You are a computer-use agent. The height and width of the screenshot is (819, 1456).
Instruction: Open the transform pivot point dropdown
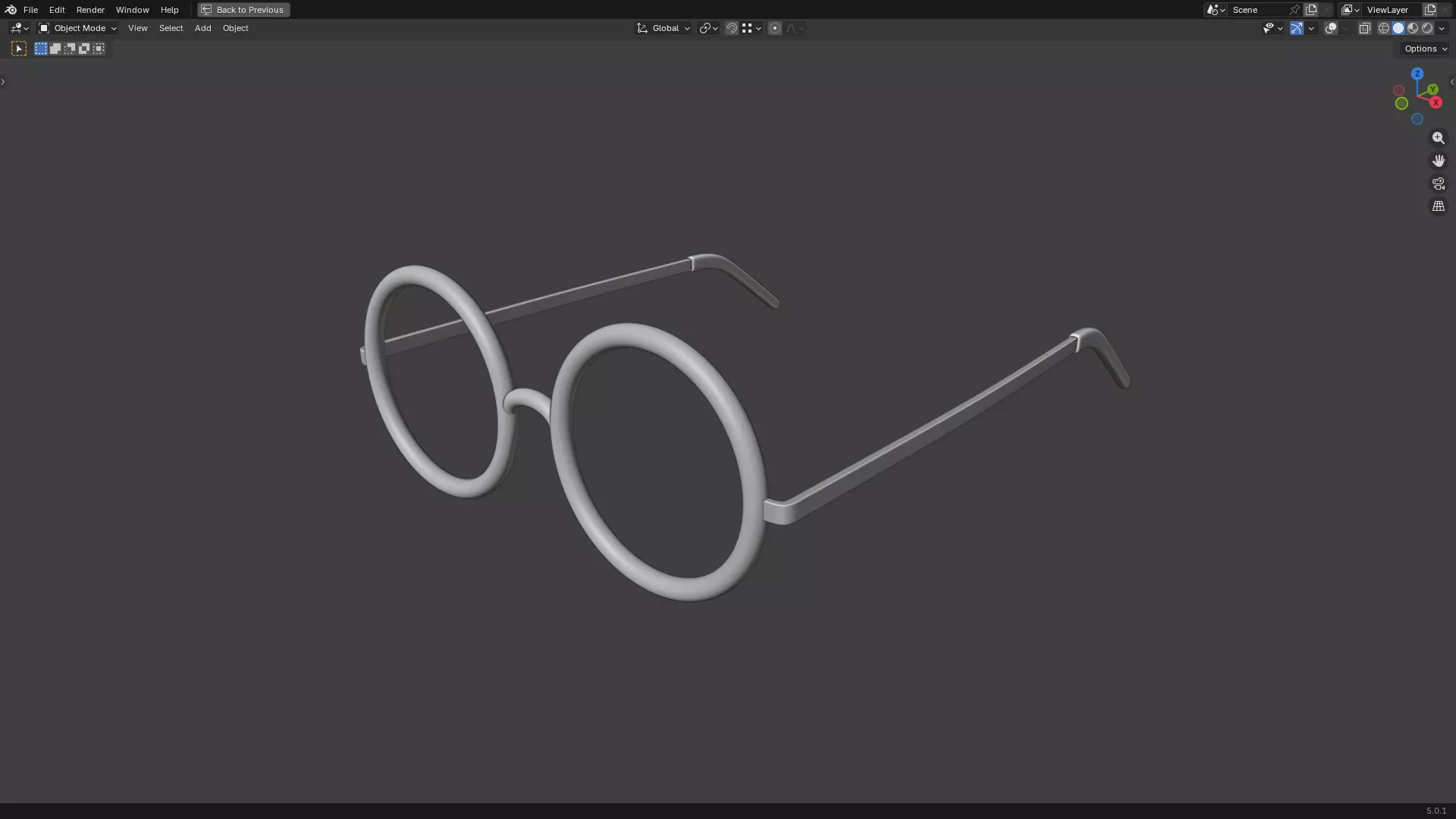click(x=708, y=28)
